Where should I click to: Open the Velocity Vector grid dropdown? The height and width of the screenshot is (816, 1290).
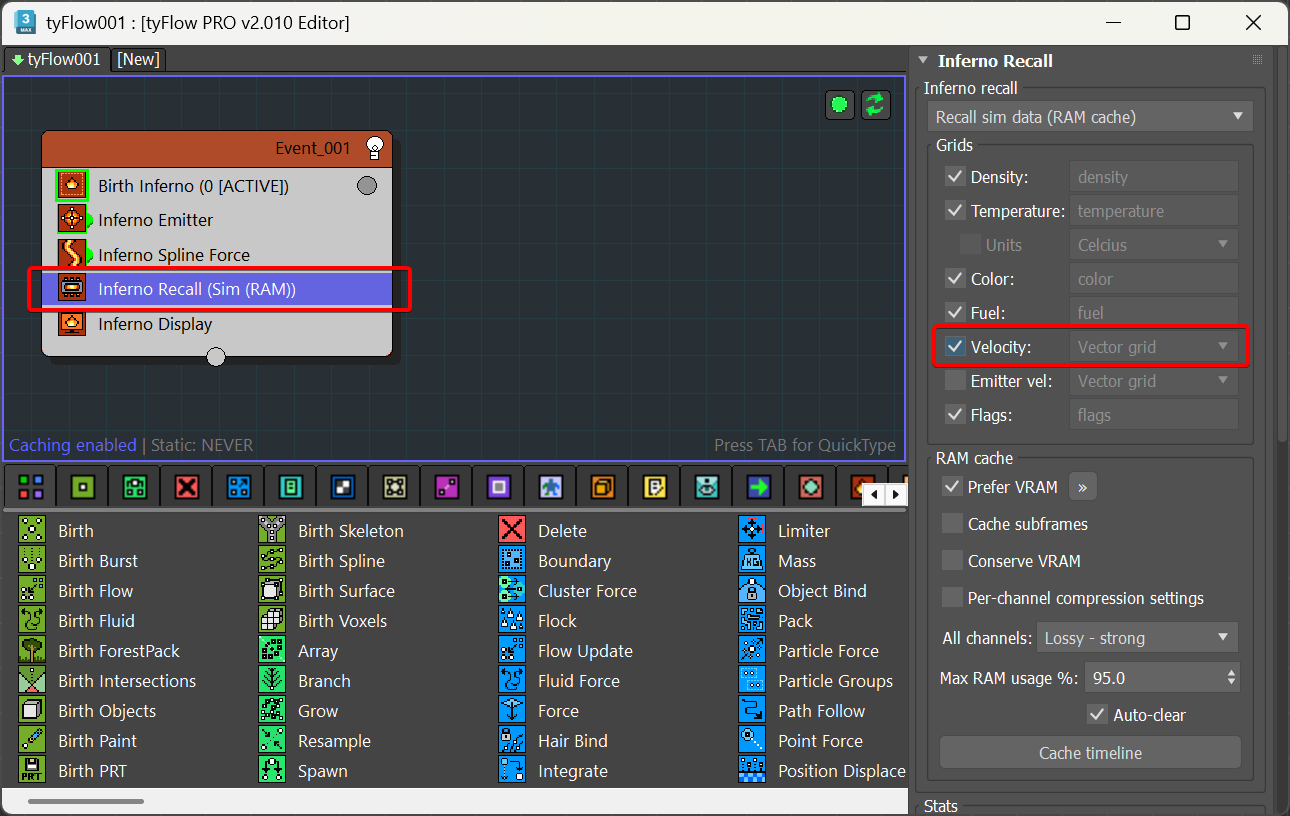click(x=1154, y=347)
